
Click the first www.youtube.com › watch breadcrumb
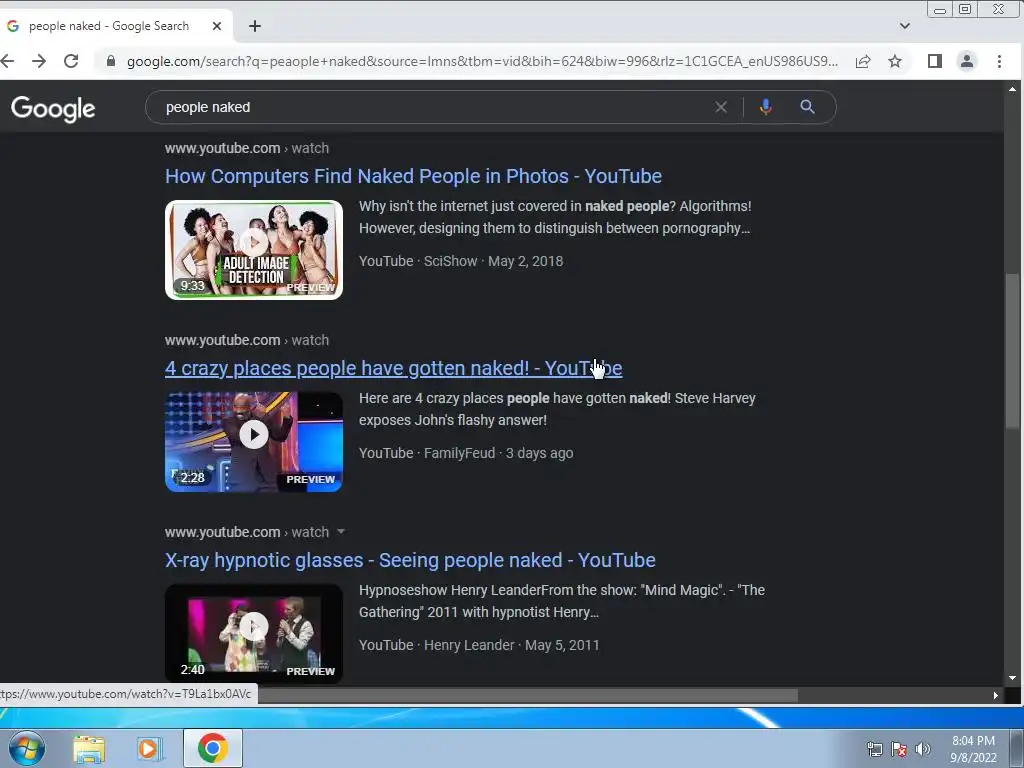247,148
